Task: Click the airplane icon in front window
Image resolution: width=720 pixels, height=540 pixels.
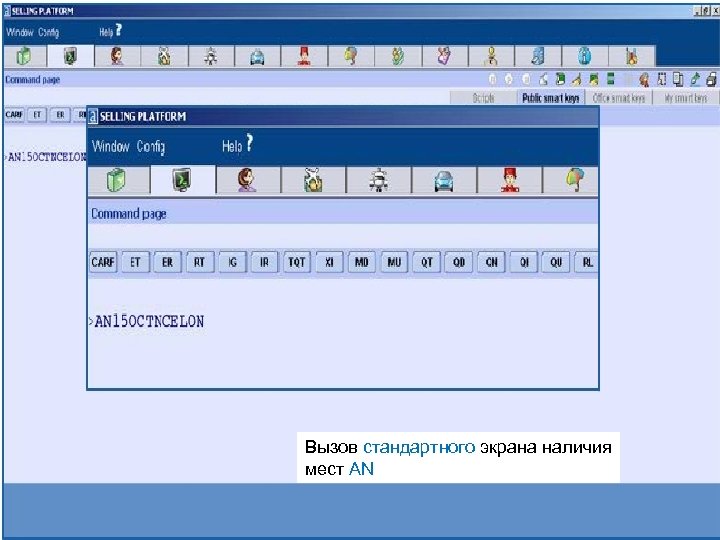Action: pos(313,180)
